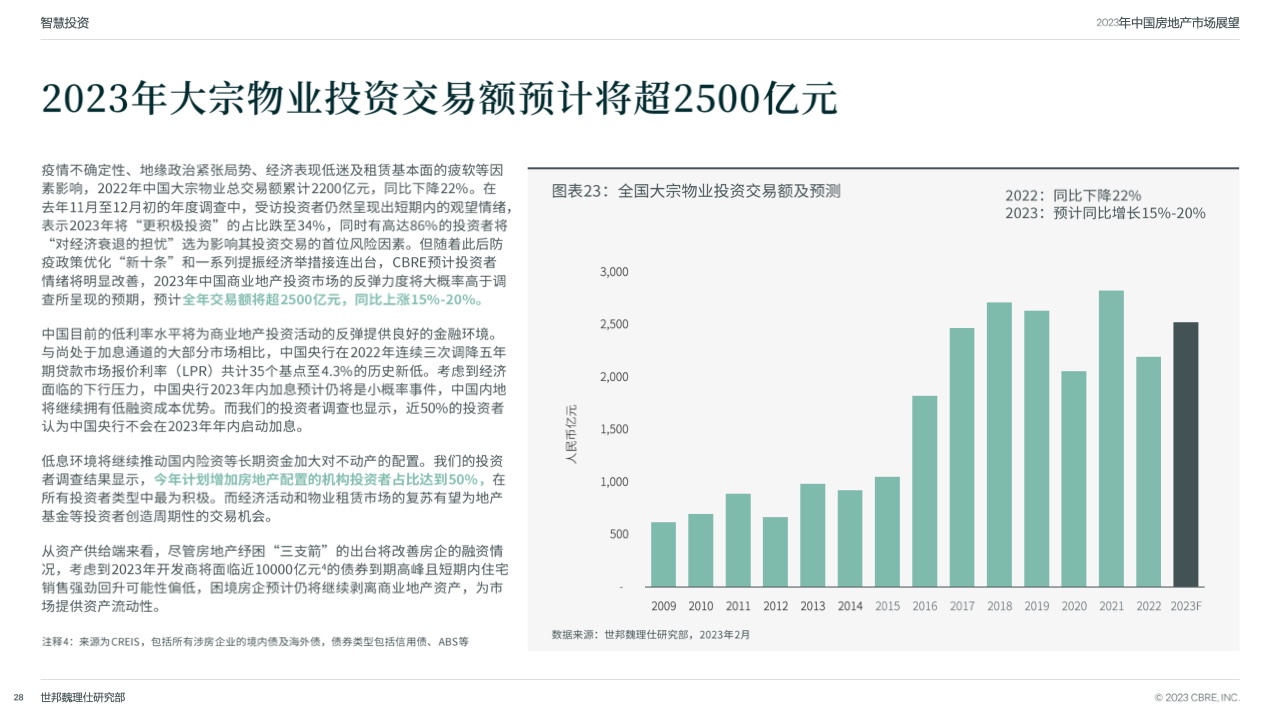Click the 2020 bar in the chart

(1073, 478)
